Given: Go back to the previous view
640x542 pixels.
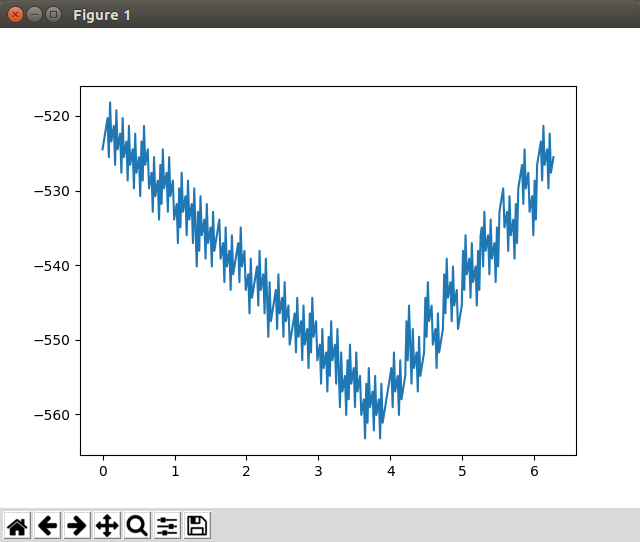Looking at the screenshot, I should click(x=47, y=526).
